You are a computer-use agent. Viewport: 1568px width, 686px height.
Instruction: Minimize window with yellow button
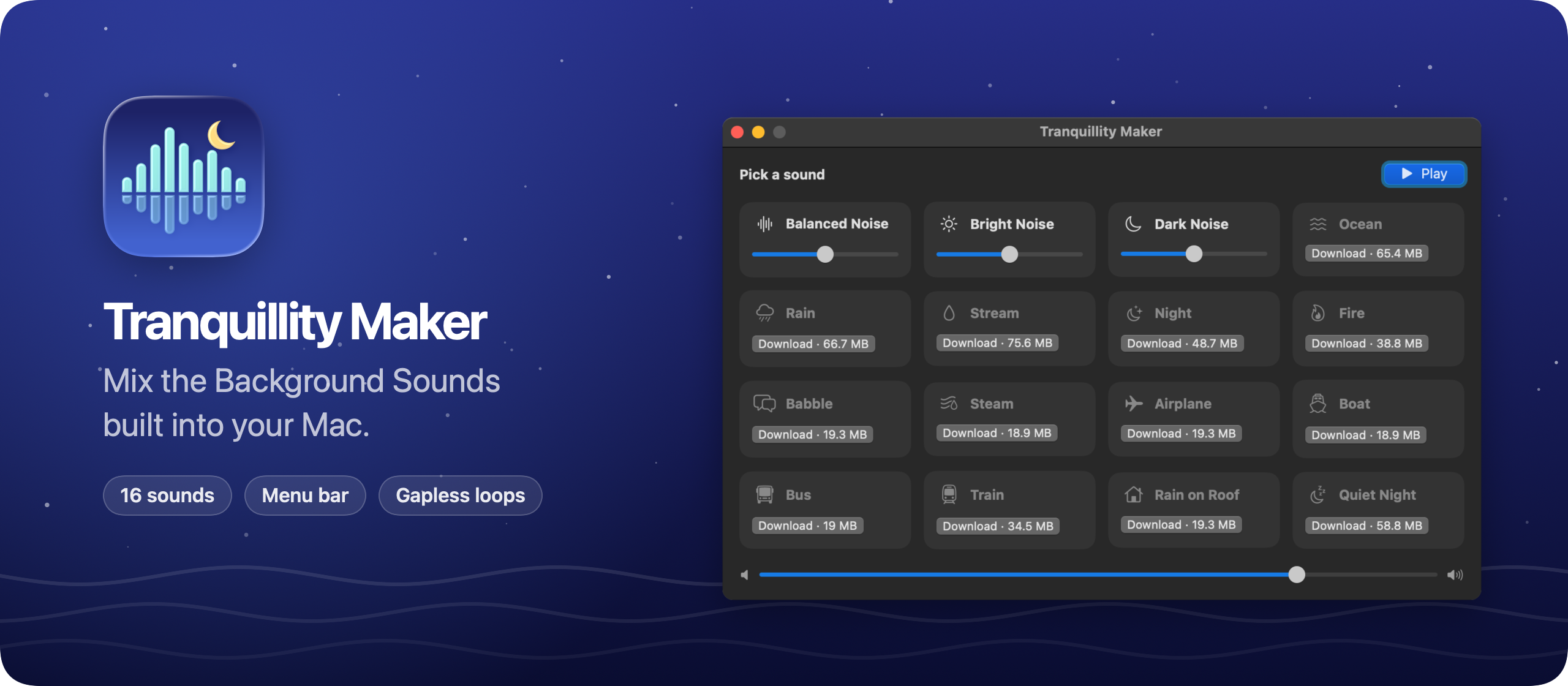pyautogui.click(x=758, y=132)
